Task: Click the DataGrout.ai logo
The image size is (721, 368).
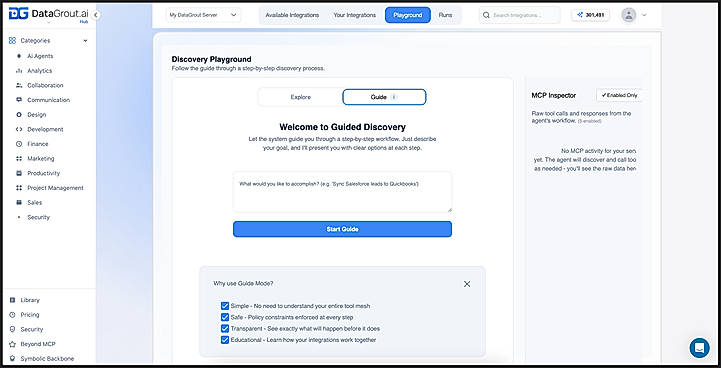Action: (x=48, y=15)
